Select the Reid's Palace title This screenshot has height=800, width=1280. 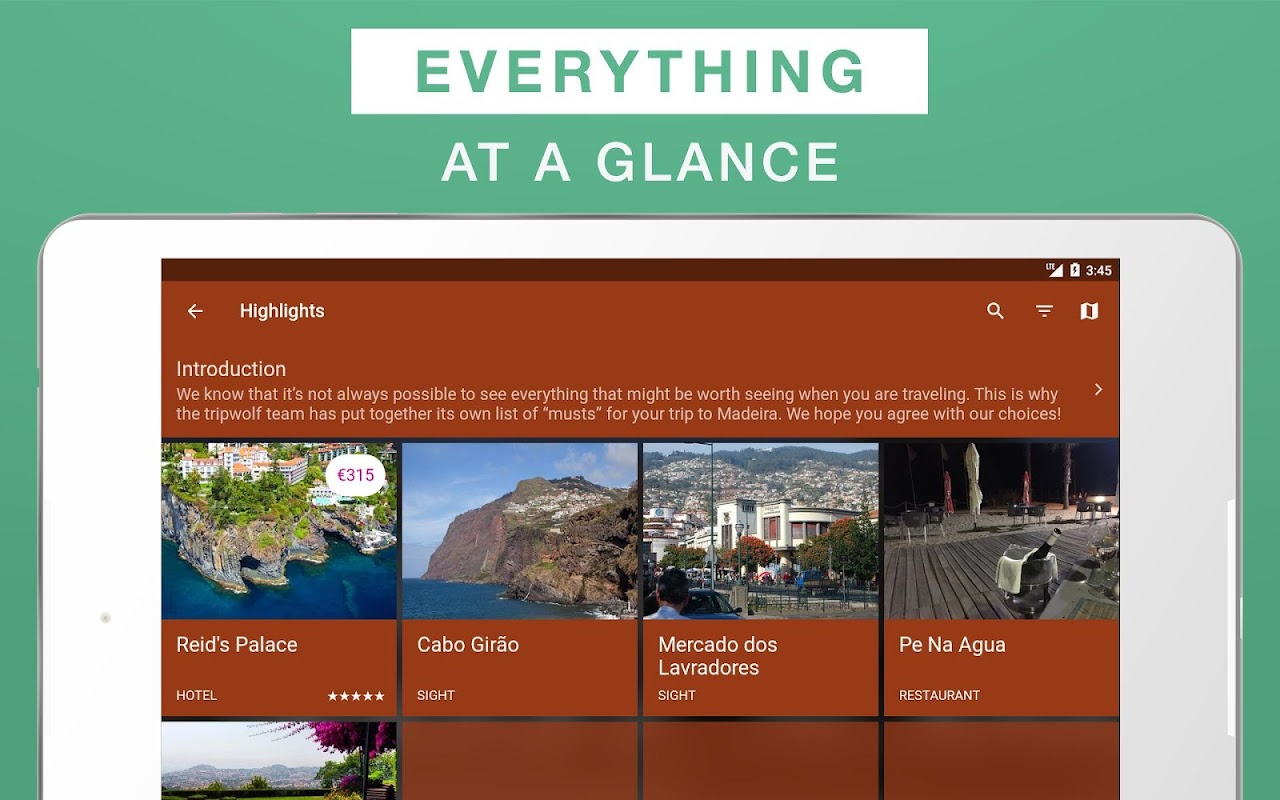pos(237,645)
